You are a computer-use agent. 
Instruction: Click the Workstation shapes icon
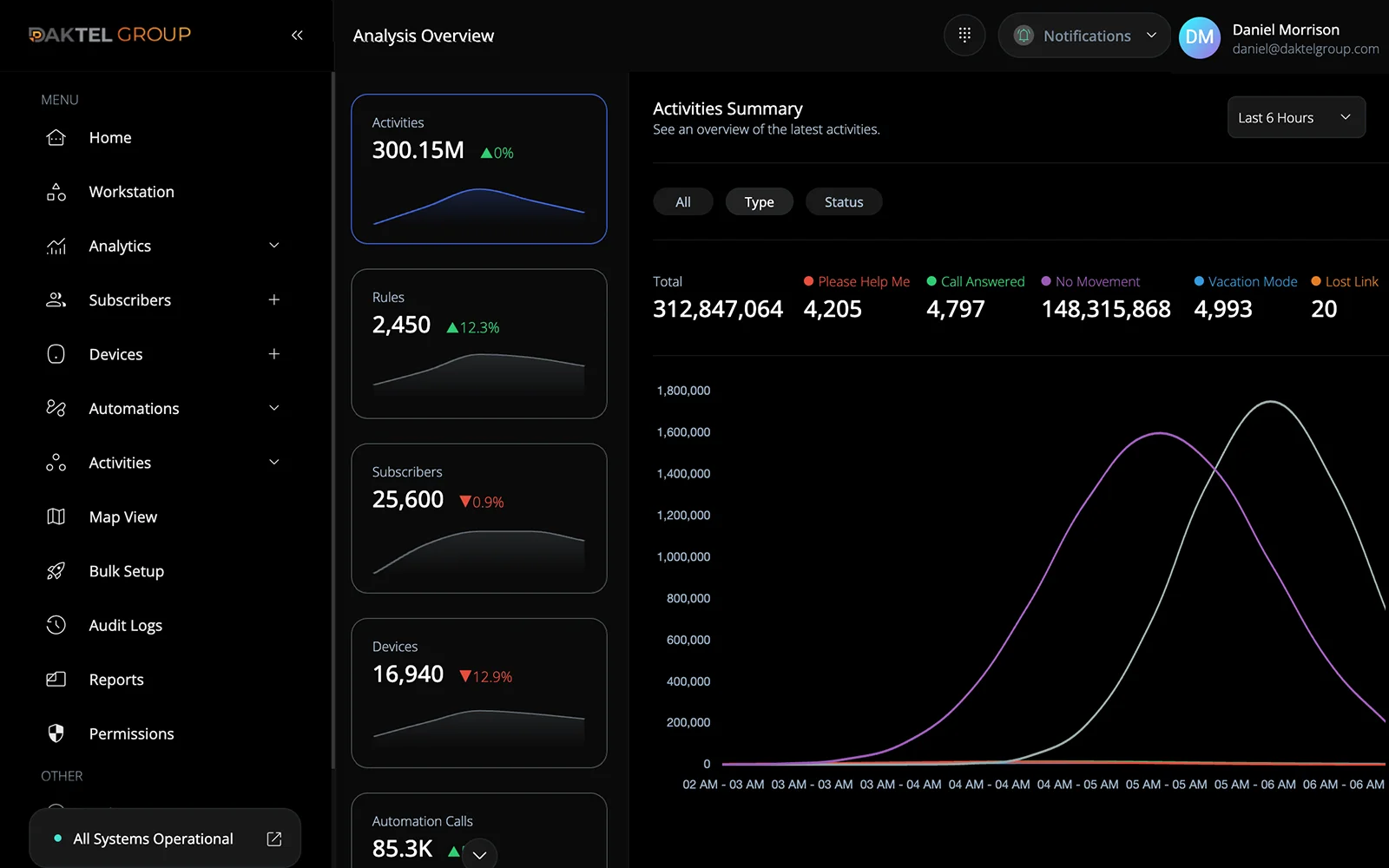point(56,192)
